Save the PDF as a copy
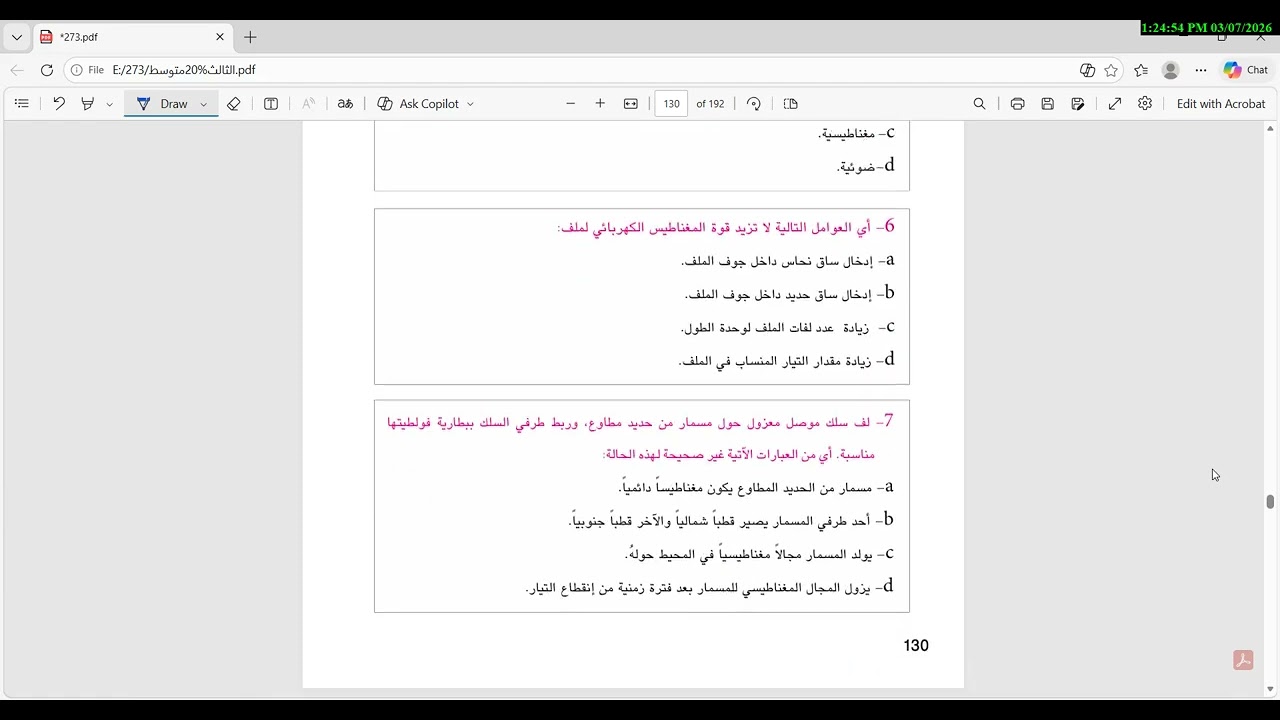This screenshot has width=1280, height=720. [x=1078, y=104]
